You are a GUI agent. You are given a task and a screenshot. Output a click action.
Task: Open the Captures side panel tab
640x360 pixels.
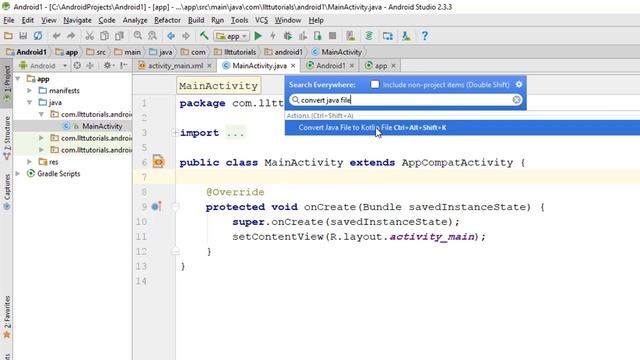[x=7, y=192]
